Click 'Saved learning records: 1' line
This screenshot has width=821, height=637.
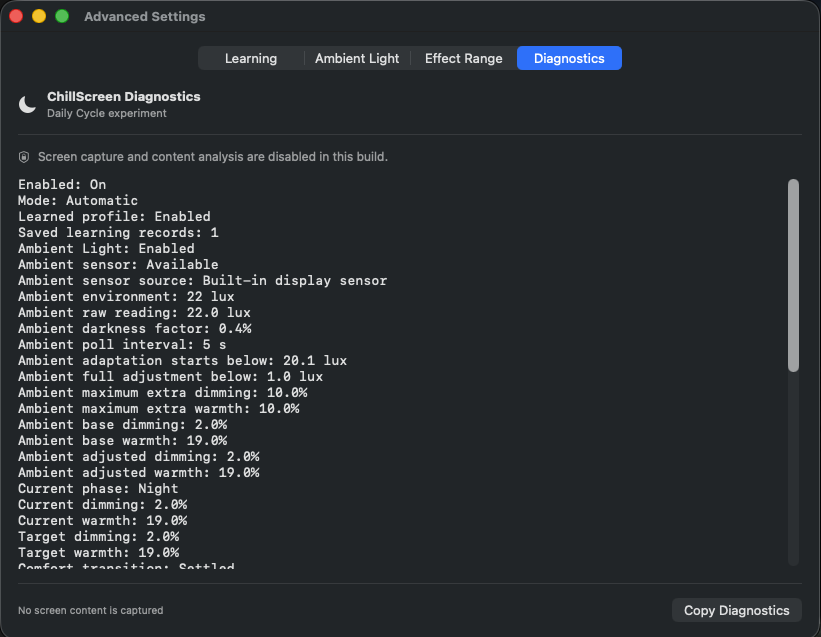click(118, 232)
